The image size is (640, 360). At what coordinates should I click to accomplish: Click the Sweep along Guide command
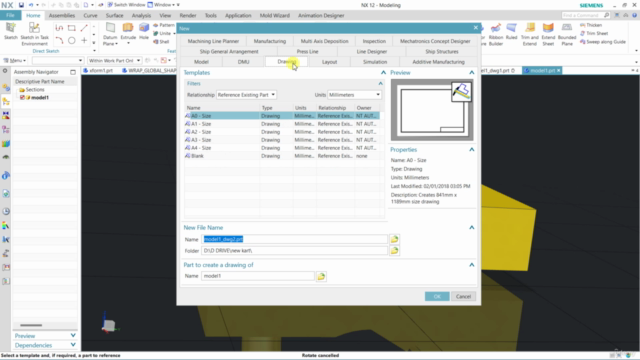(x=603, y=42)
